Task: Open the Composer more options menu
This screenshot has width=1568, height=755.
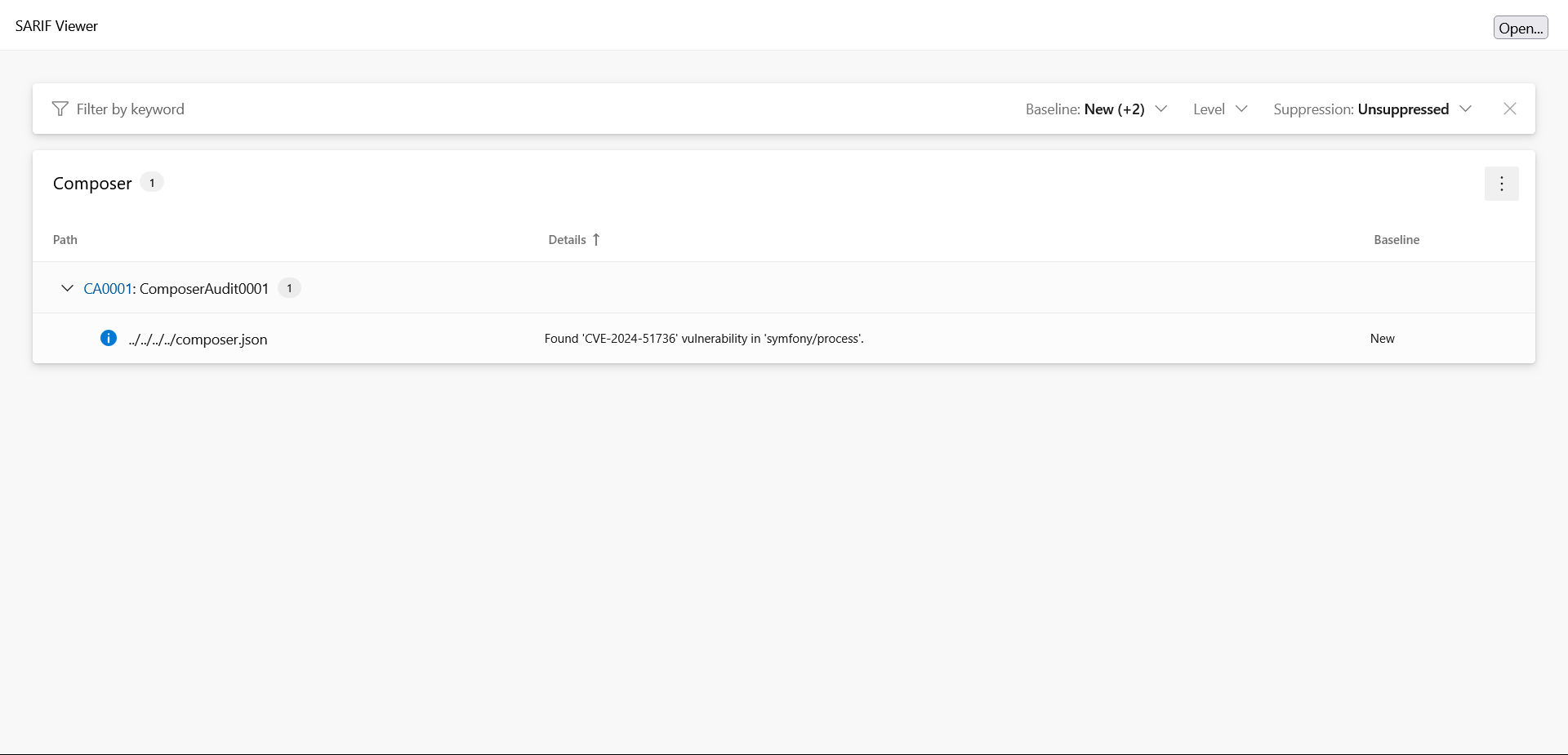Action: click(1501, 184)
